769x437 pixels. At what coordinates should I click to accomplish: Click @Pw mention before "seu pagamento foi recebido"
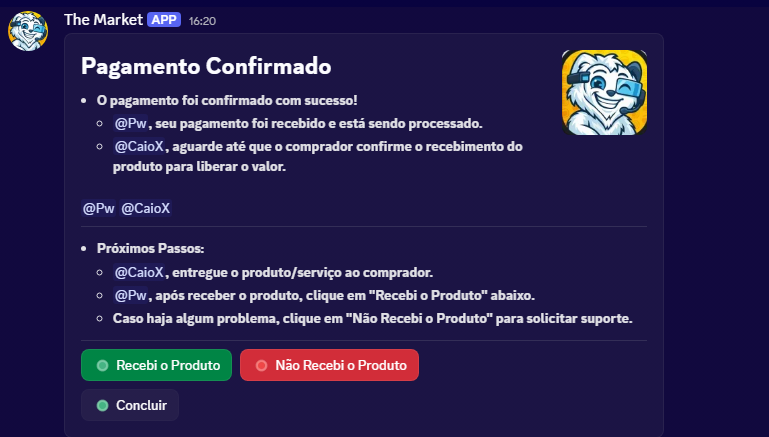click(x=131, y=124)
